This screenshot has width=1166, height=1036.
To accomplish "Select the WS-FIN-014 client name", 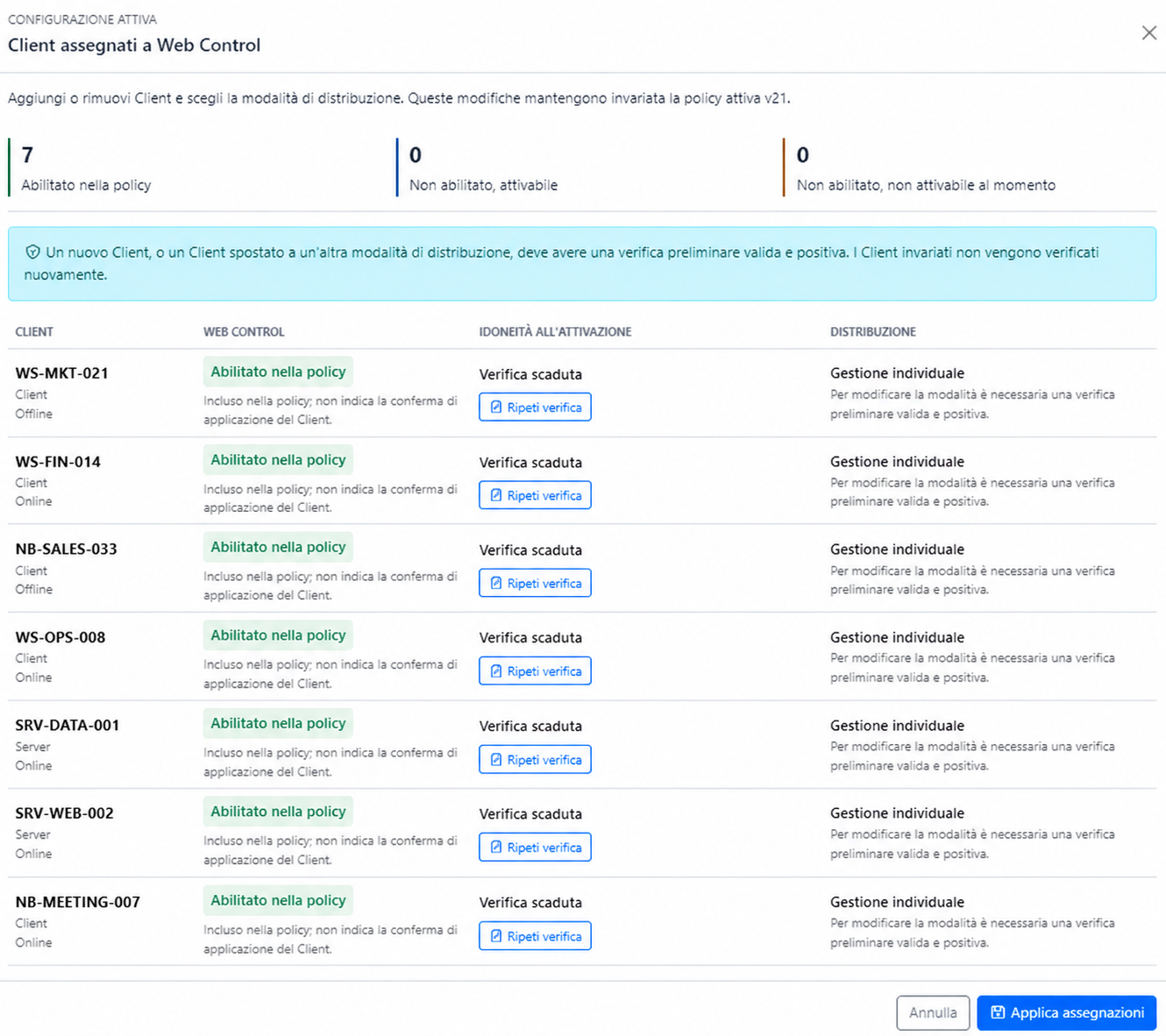I will coord(58,462).
